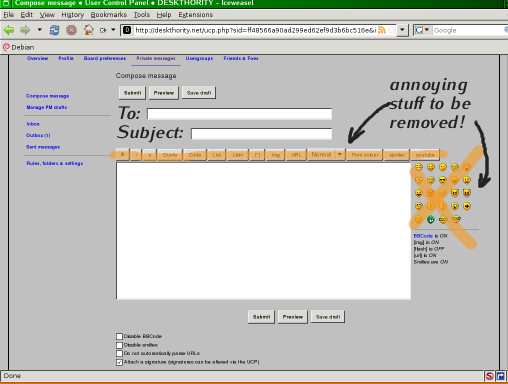
Task: Open the Extensions menu
Action: point(195,15)
